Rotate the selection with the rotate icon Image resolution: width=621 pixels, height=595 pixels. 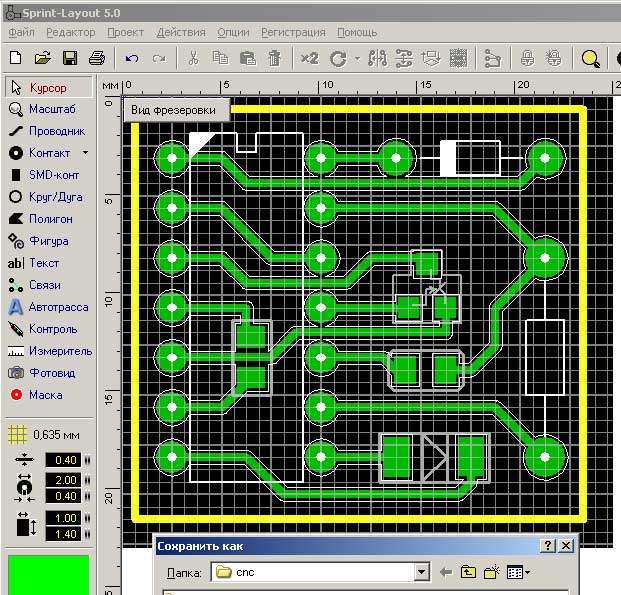coord(338,59)
